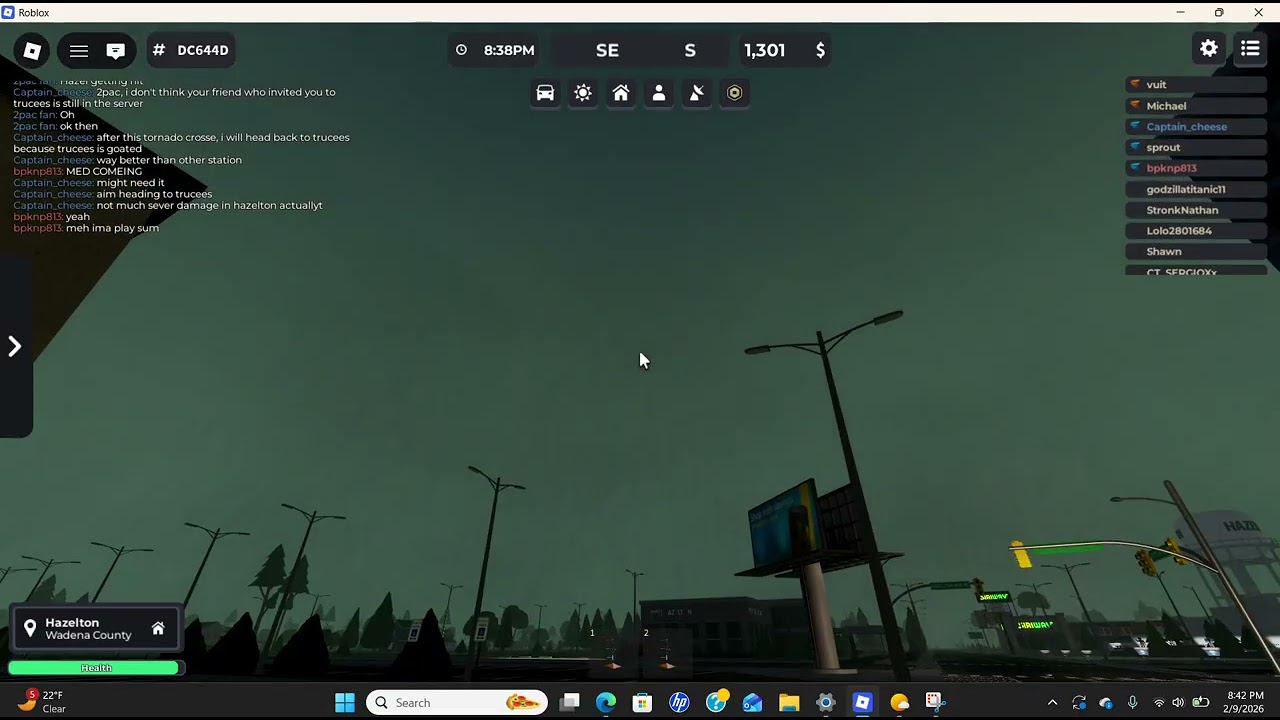This screenshot has height=720, width=1280.
Task: Open the weather sun icon menu
Action: pos(583,93)
